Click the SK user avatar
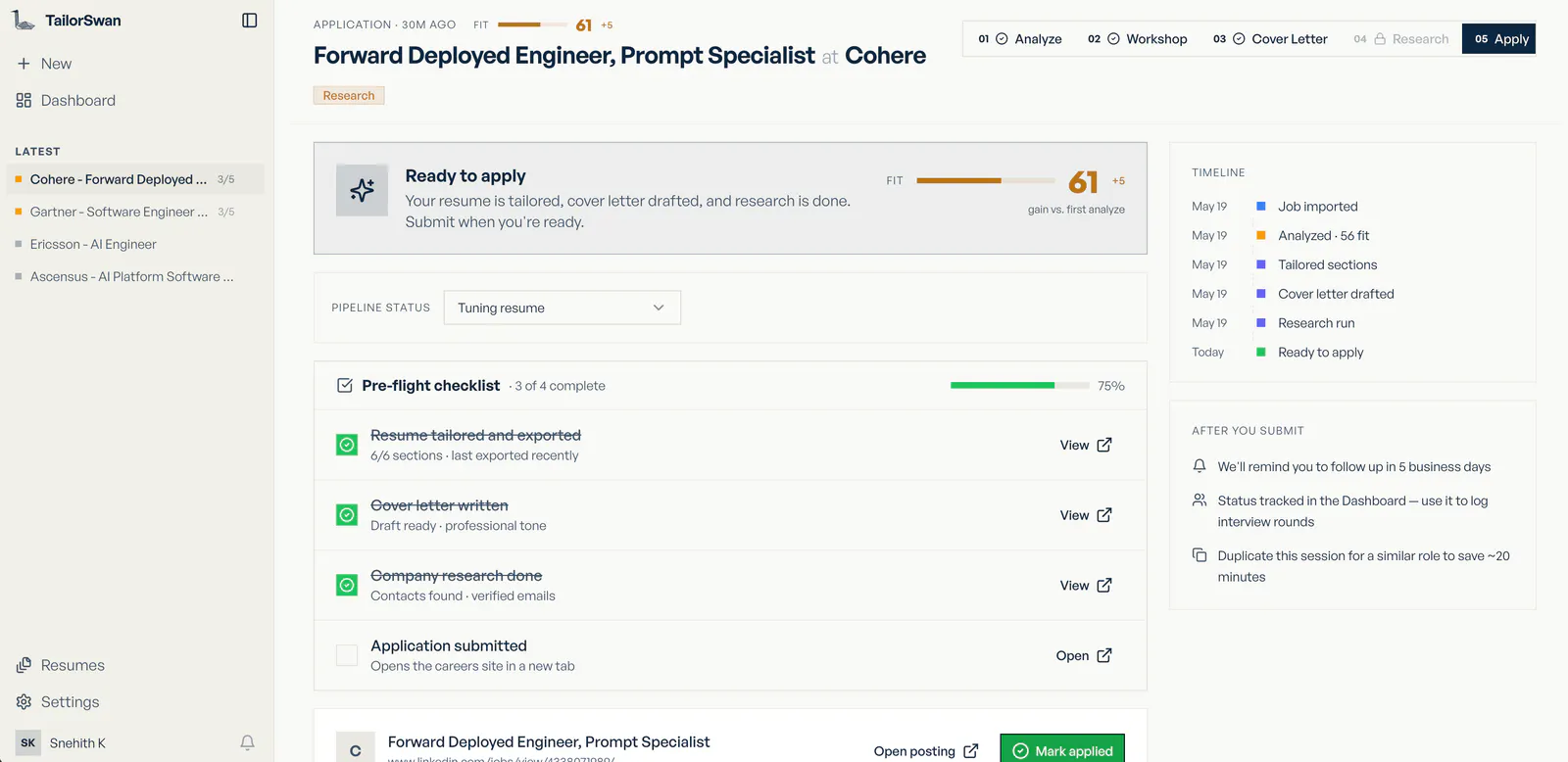 click(28, 743)
